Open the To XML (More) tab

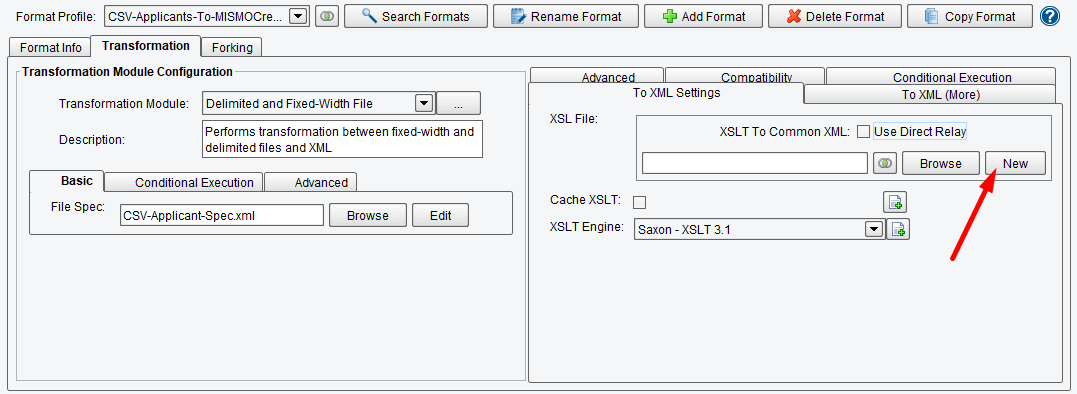(x=931, y=95)
